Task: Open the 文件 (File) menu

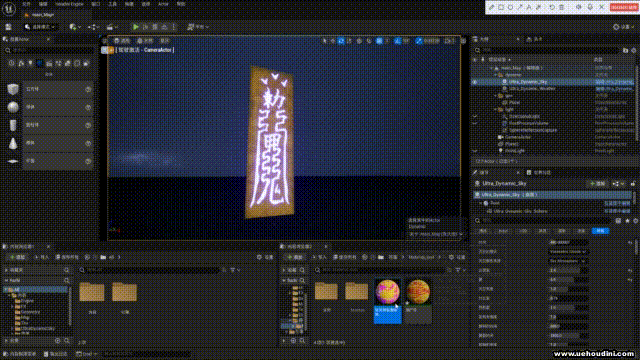Action: 26,4
